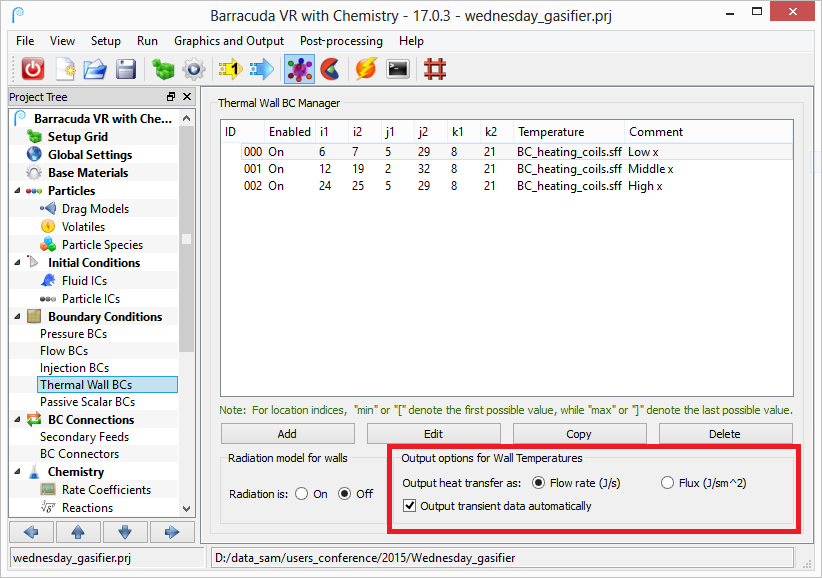Click the terminal console toolbar icon
Screen dimensions: 822x578
pyautogui.click(x=397, y=69)
